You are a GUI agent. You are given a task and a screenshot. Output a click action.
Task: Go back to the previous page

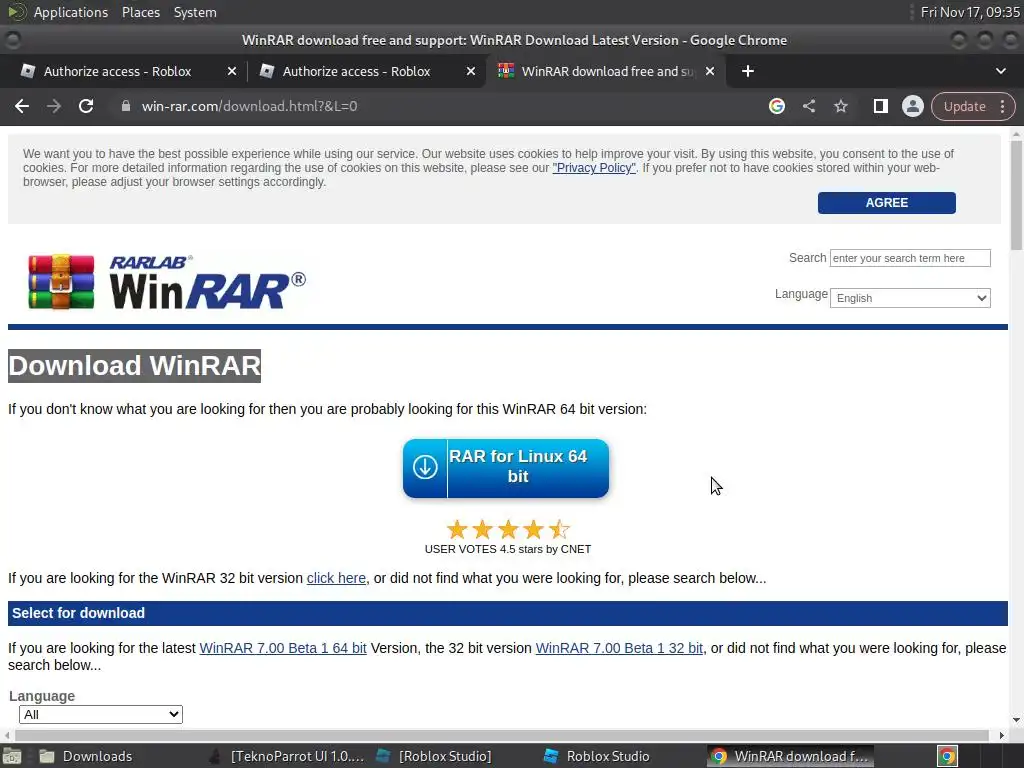[22, 106]
